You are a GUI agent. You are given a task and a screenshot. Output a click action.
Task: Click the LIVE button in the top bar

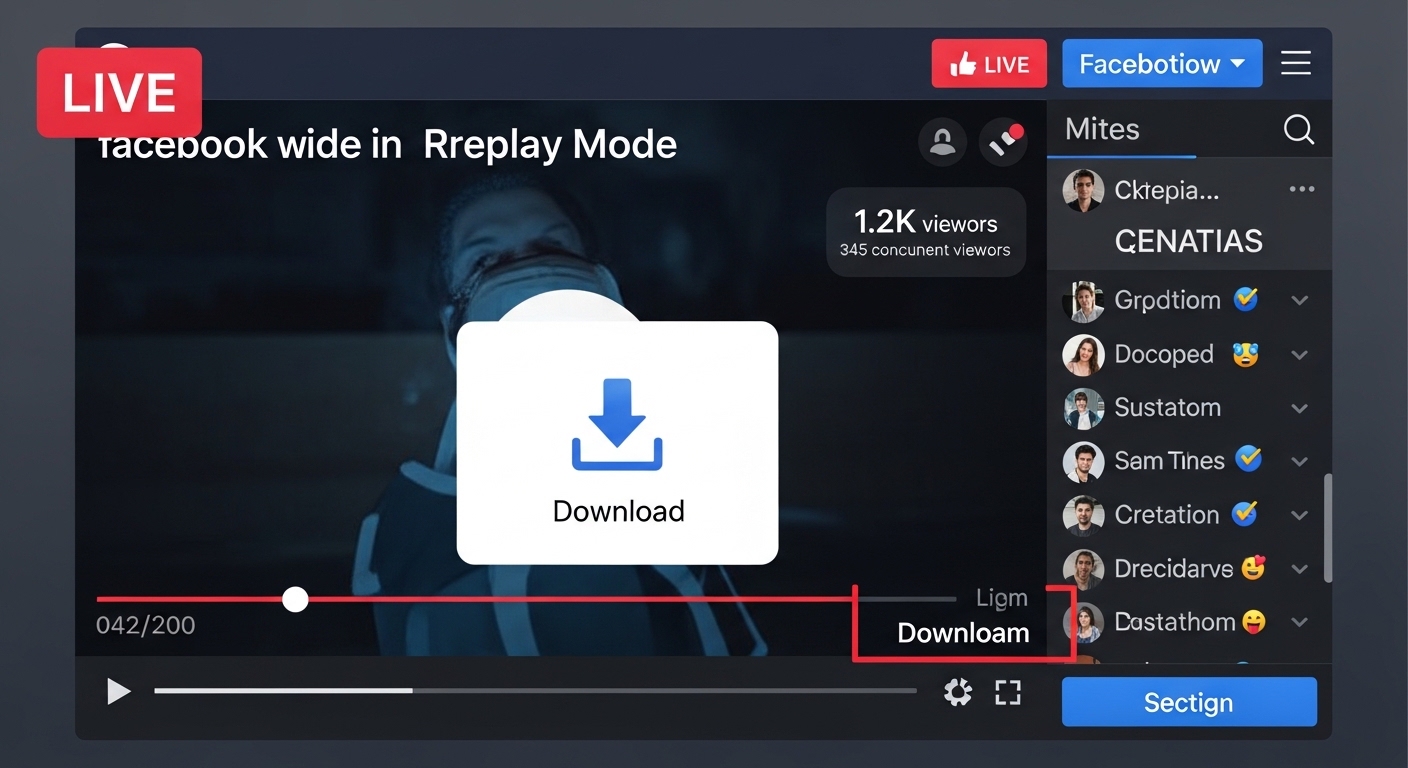pos(989,63)
